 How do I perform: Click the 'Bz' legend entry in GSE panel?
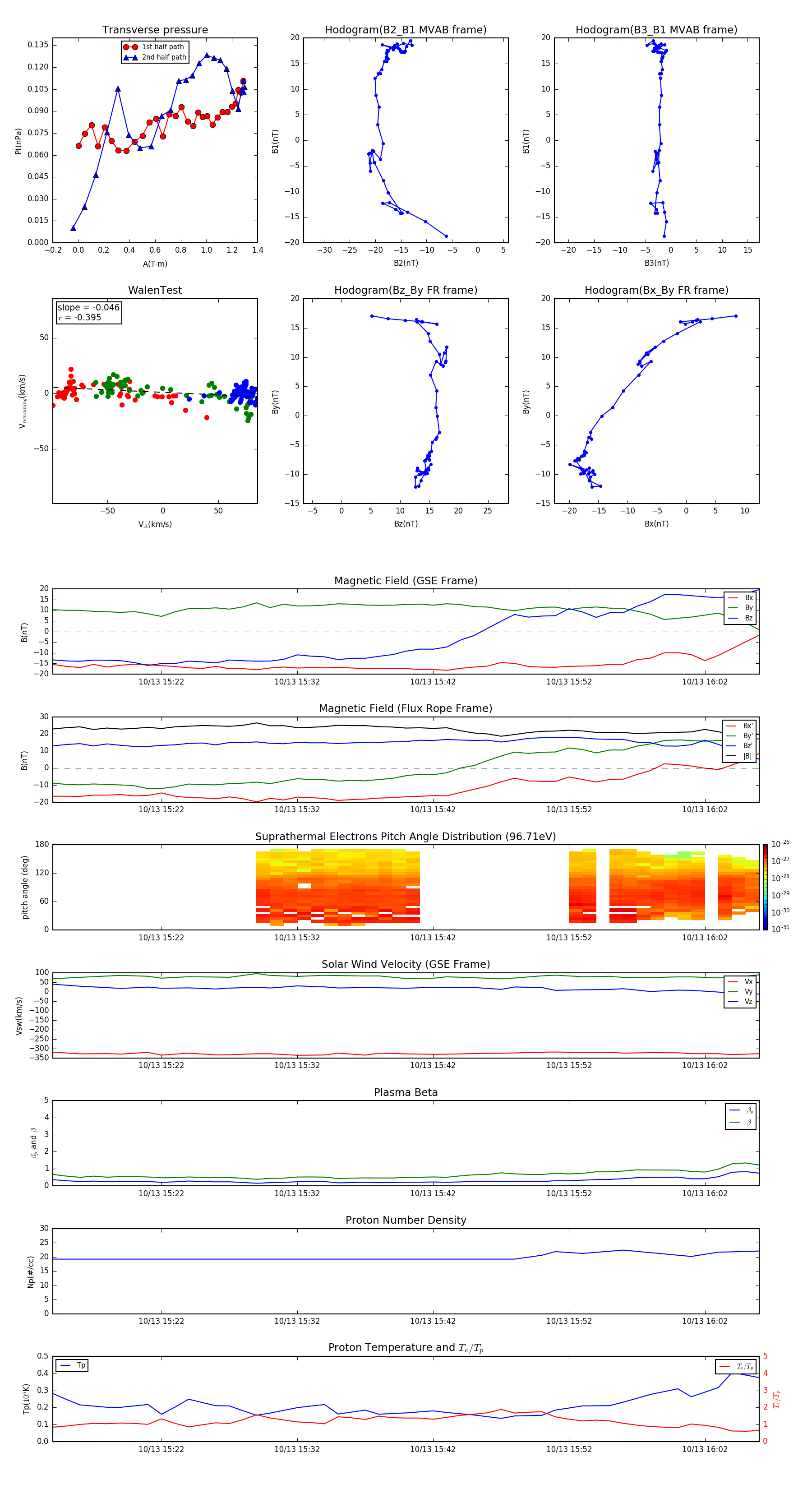click(740, 618)
